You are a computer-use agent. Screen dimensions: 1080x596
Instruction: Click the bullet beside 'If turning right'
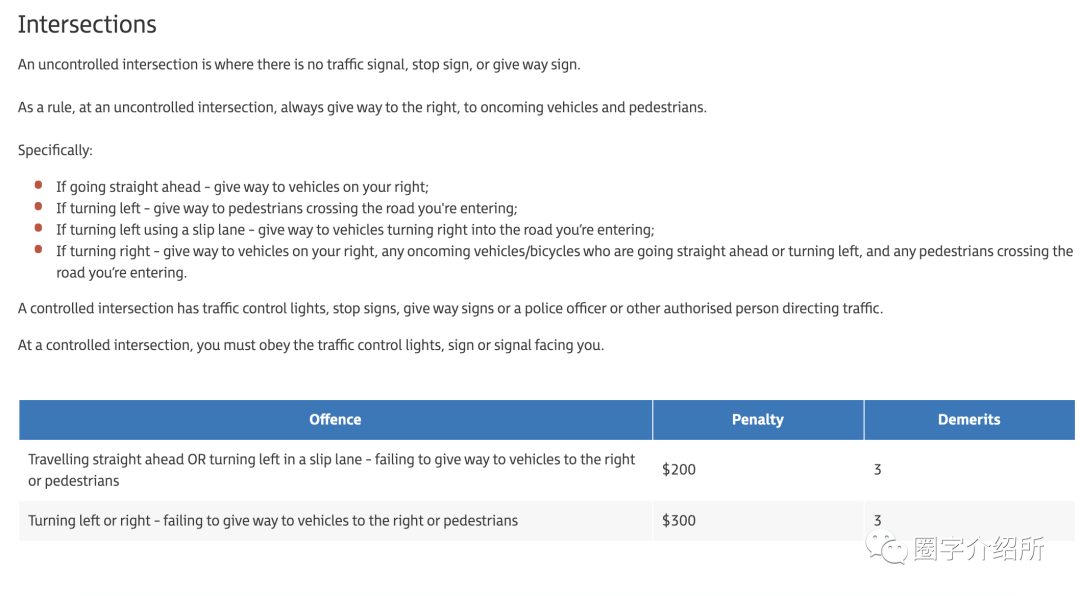[38, 250]
